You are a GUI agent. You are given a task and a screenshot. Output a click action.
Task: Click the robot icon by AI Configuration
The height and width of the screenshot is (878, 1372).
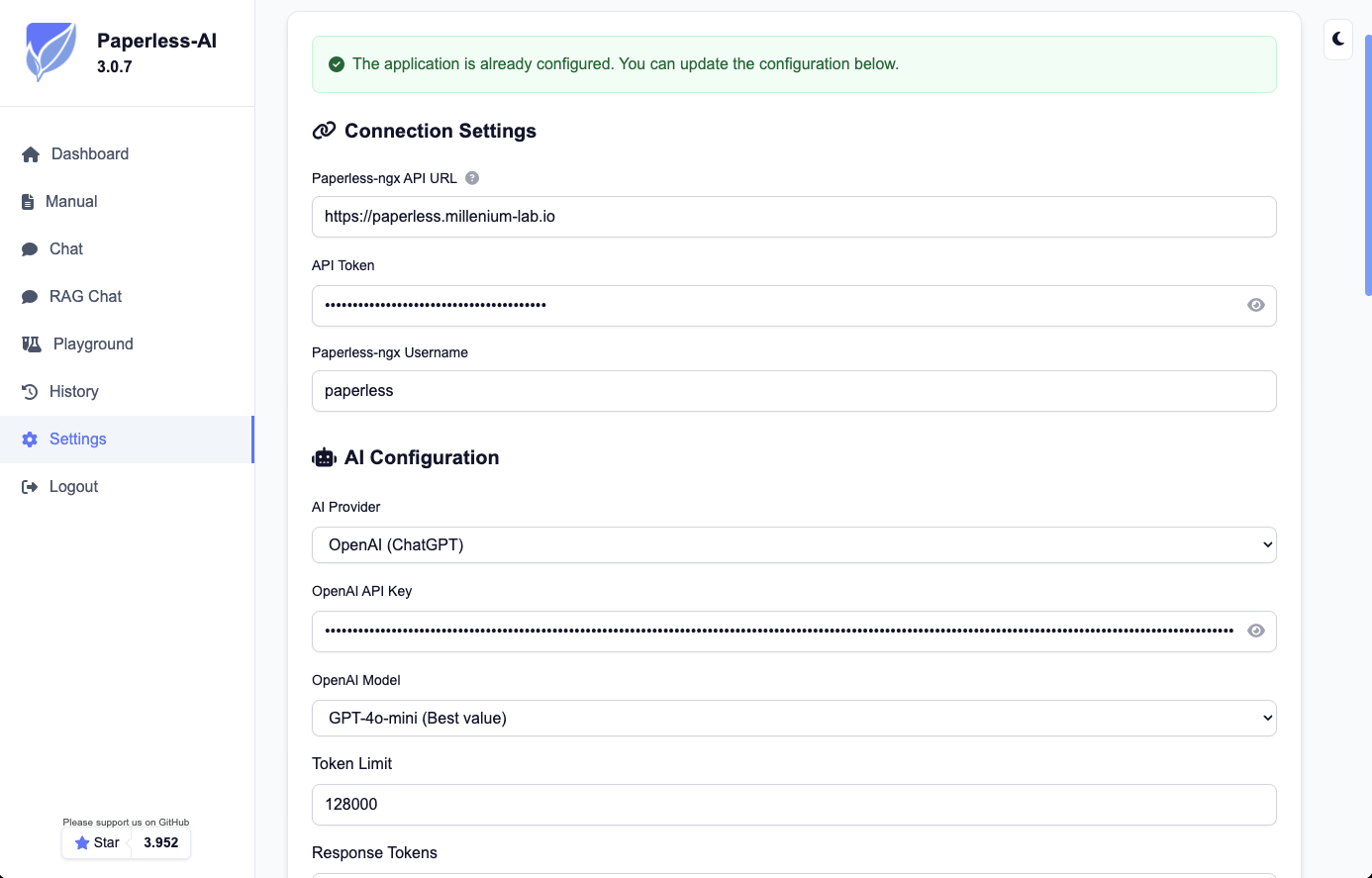(325, 457)
